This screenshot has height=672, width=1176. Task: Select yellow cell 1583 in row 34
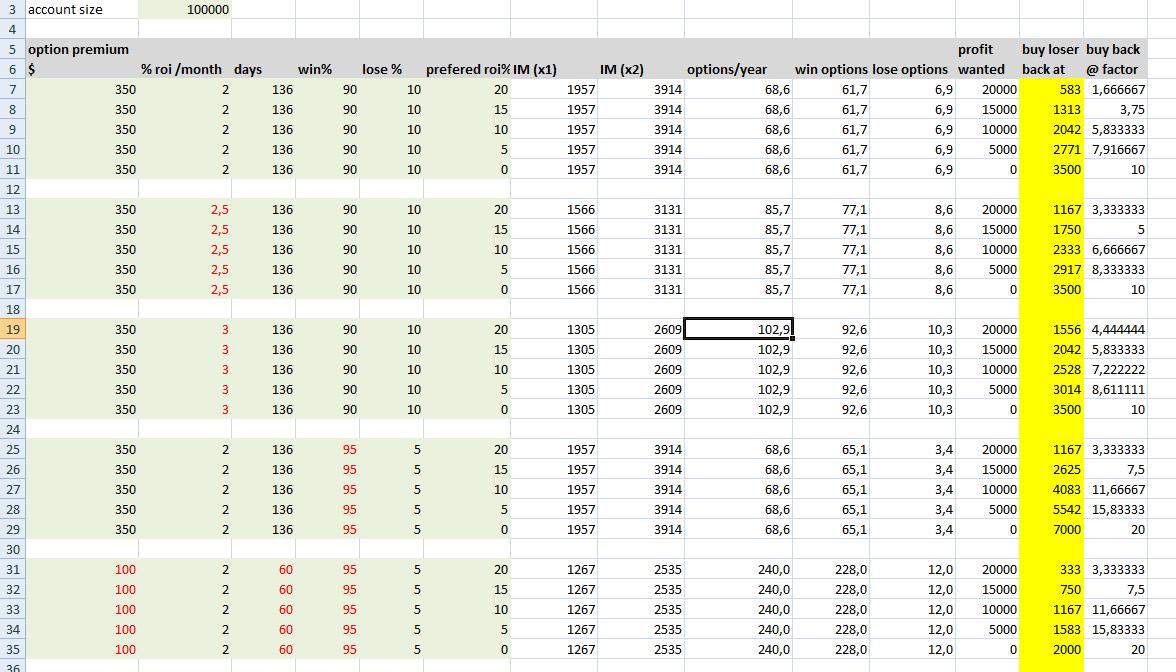[1052, 629]
